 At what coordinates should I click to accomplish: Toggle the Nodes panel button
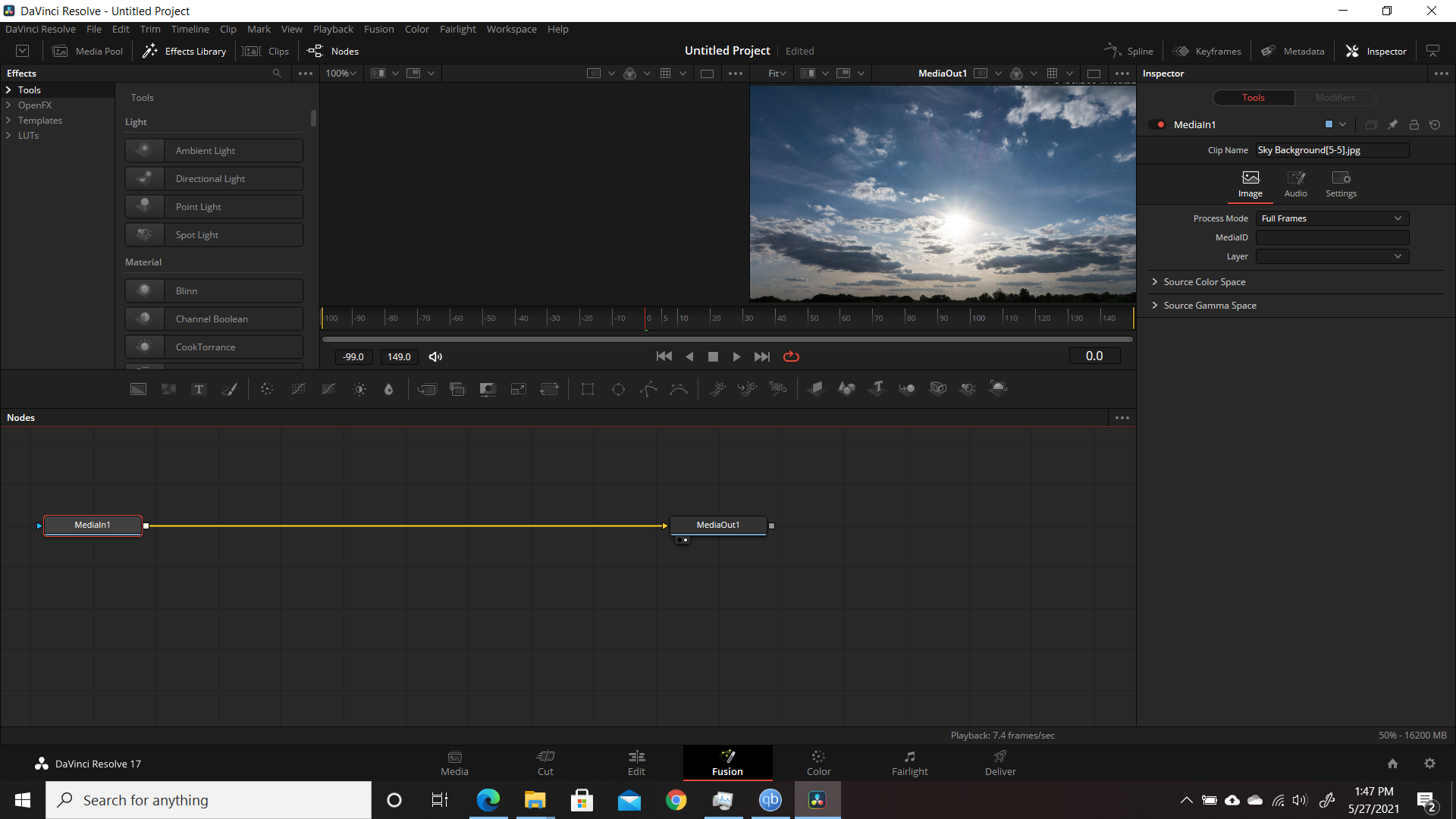[334, 51]
